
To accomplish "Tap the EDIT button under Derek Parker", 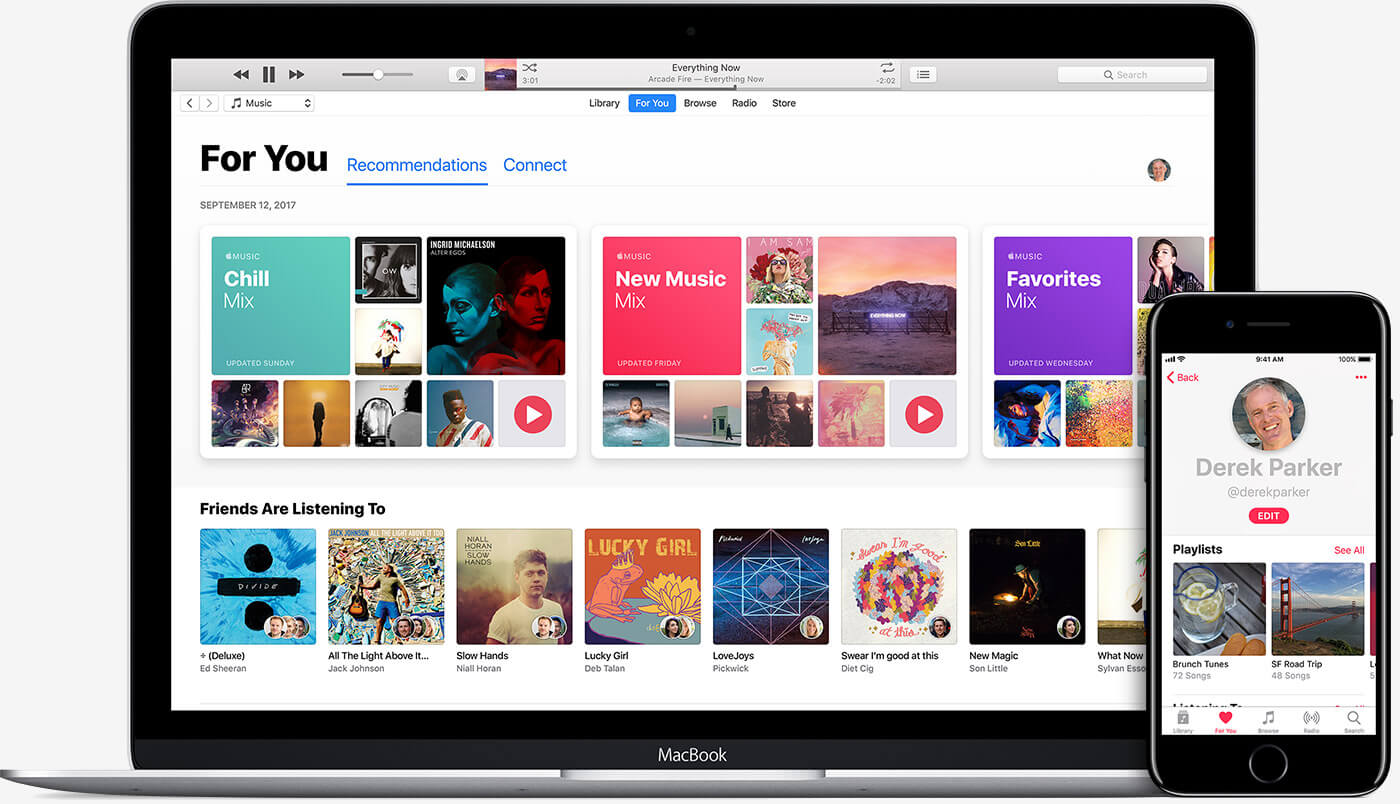I will [1268, 516].
